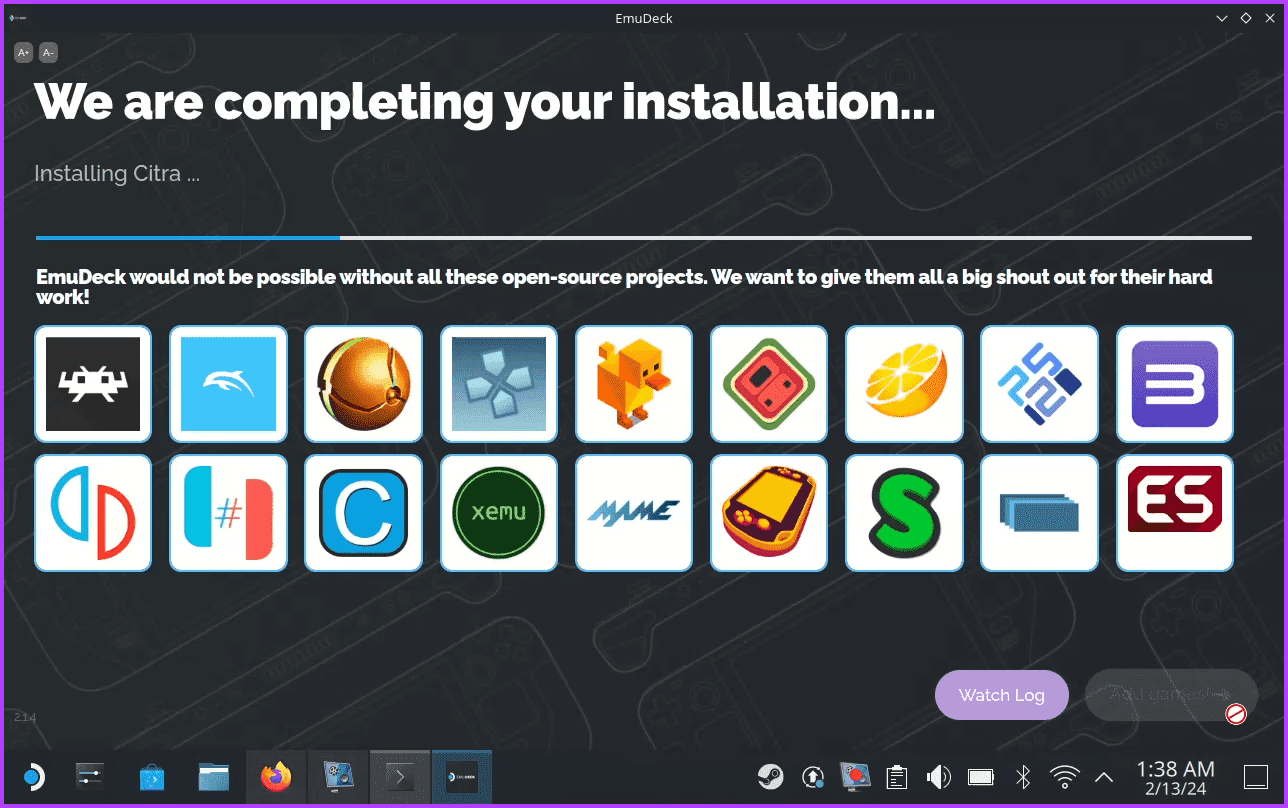
Task: Click the RetroArch emulator icon
Action: pyautogui.click(x=93, y=384)
